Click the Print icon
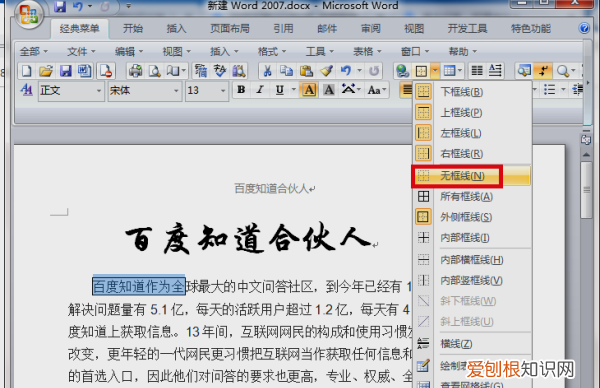 tap(135, 71)
